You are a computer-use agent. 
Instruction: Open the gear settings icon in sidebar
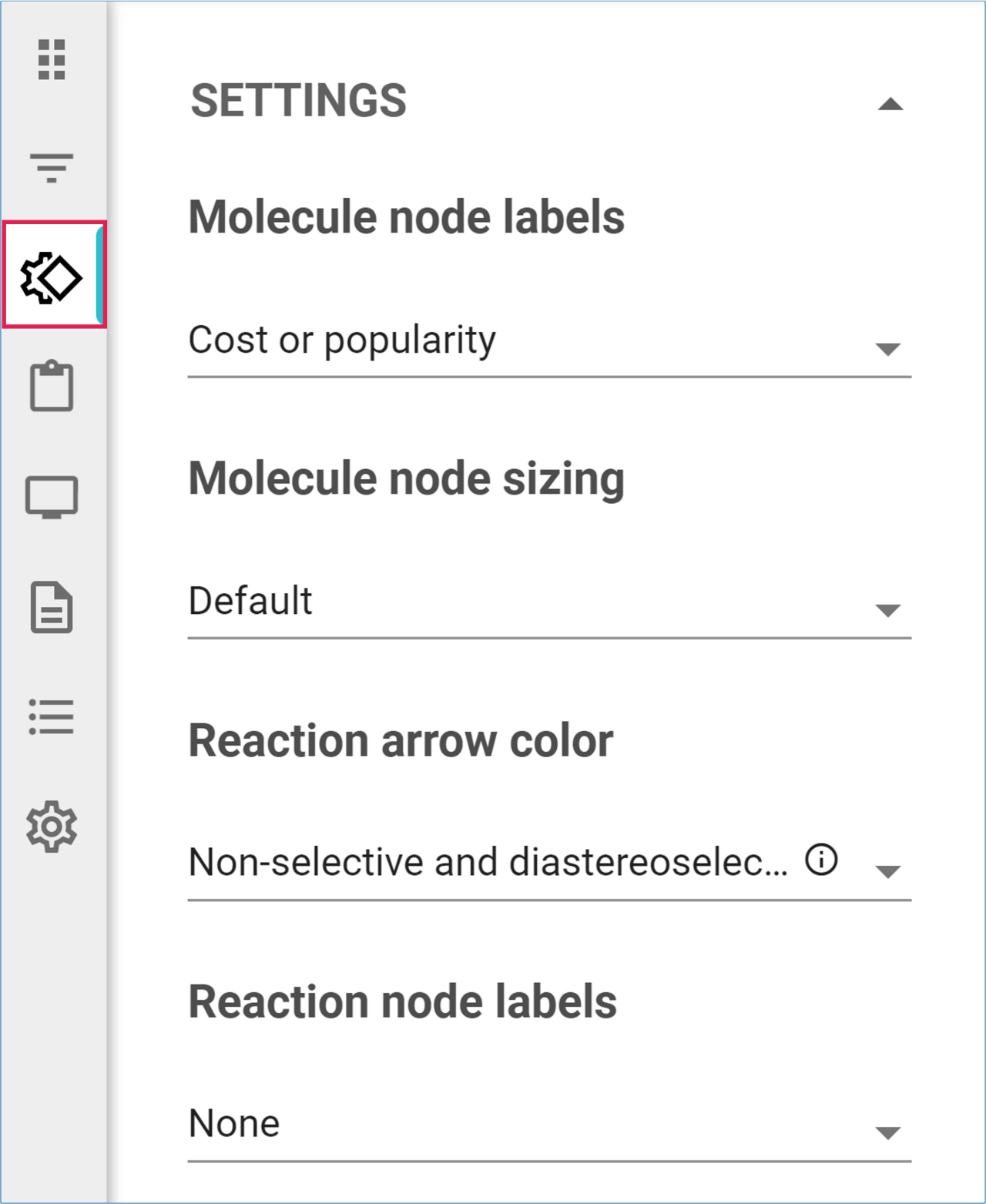click(52, 827)
